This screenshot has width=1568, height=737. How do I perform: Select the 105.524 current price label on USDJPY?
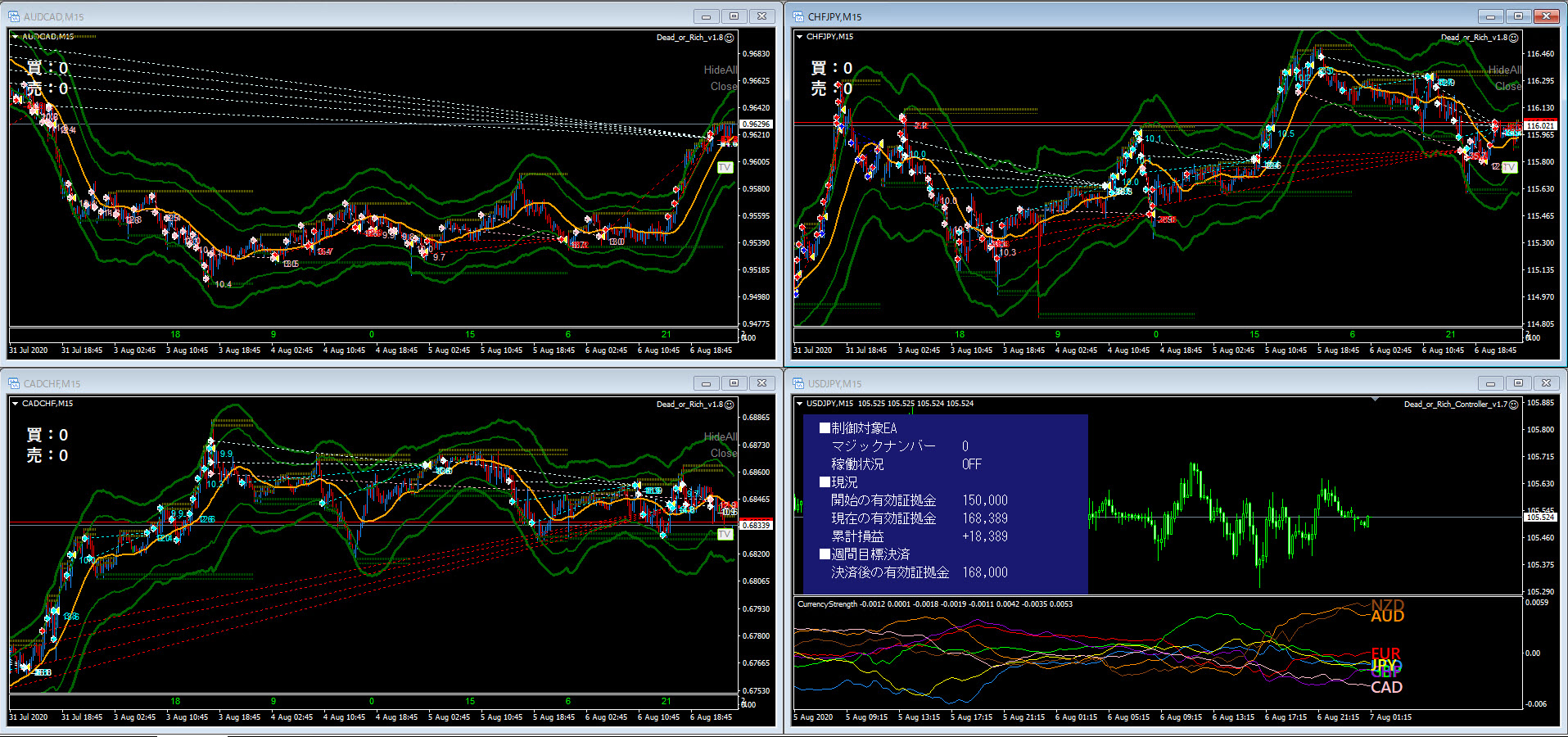pos(1540,518)
